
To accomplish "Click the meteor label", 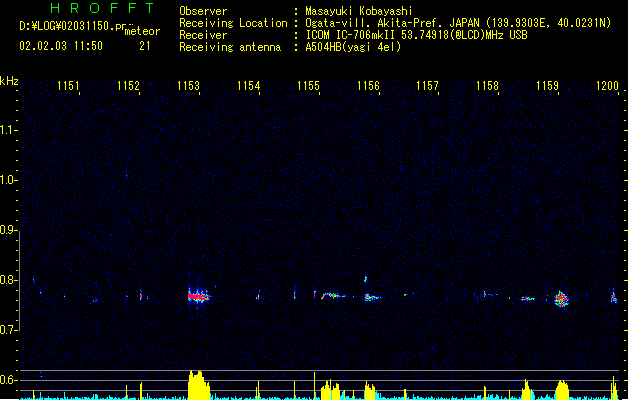I will click(142, 31).
